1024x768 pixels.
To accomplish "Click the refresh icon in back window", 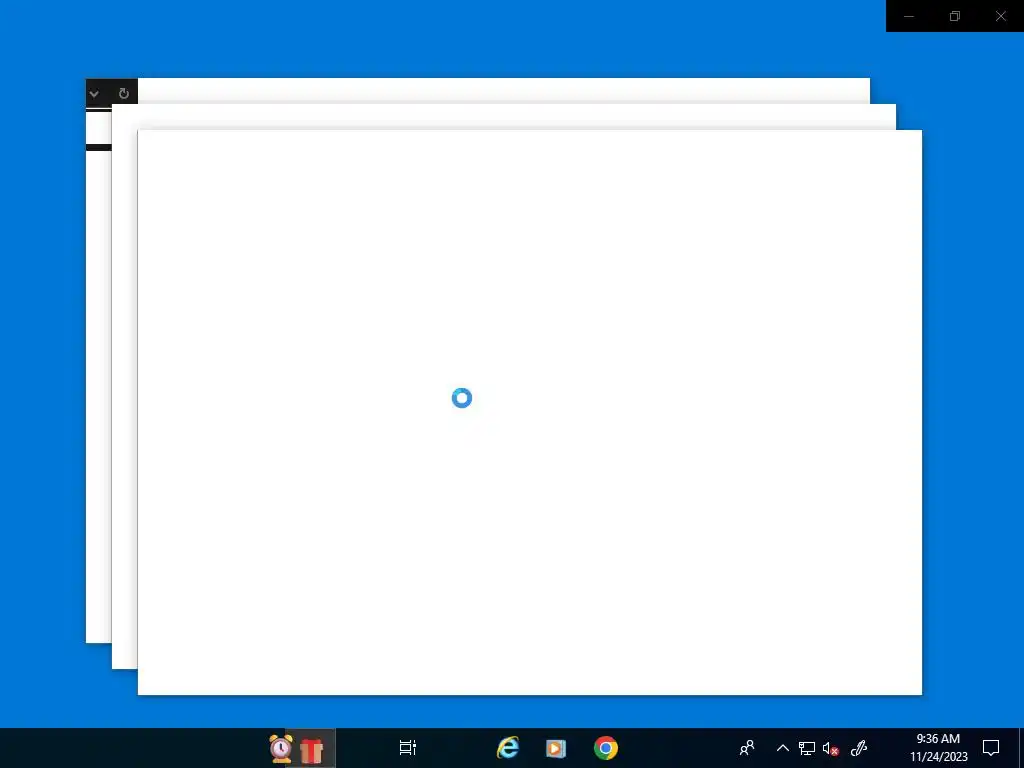I will (123, 93).
